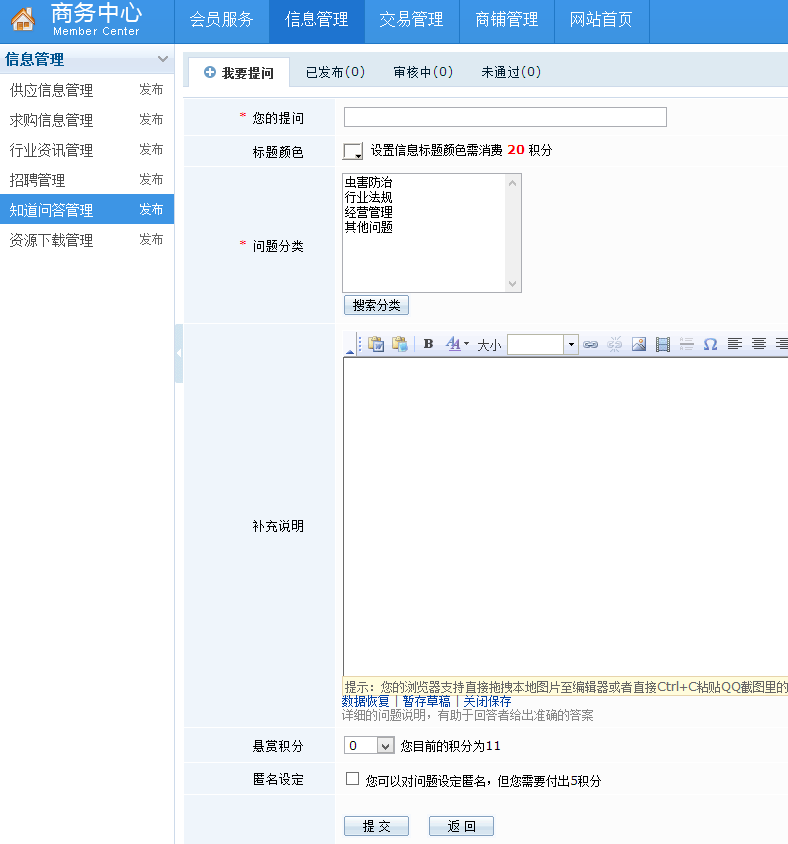This screenshot has height=844, width=788.
Task: Enable anonymous setting checkbox
Action: tap(352, 779)
